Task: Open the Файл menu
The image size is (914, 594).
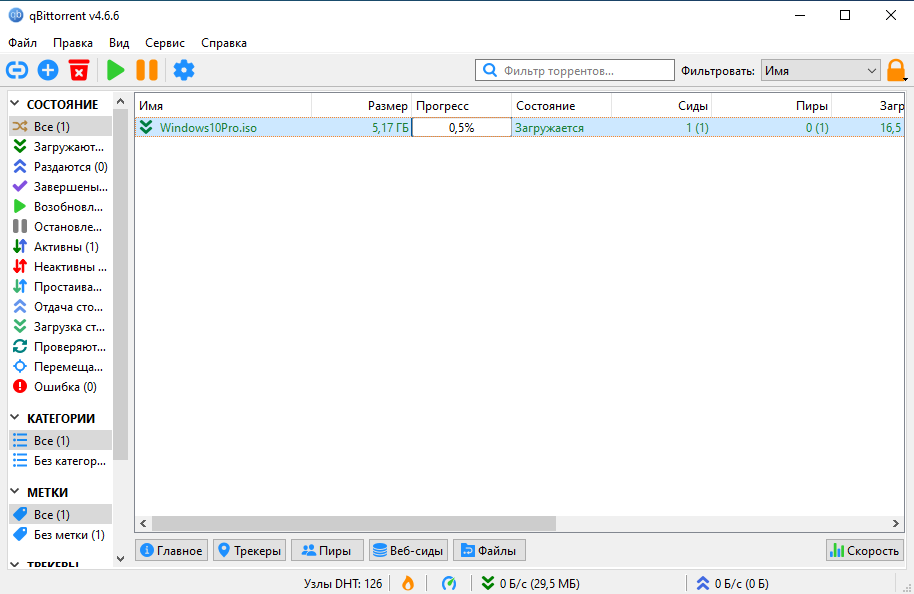Action: click(x=23, y=43)
